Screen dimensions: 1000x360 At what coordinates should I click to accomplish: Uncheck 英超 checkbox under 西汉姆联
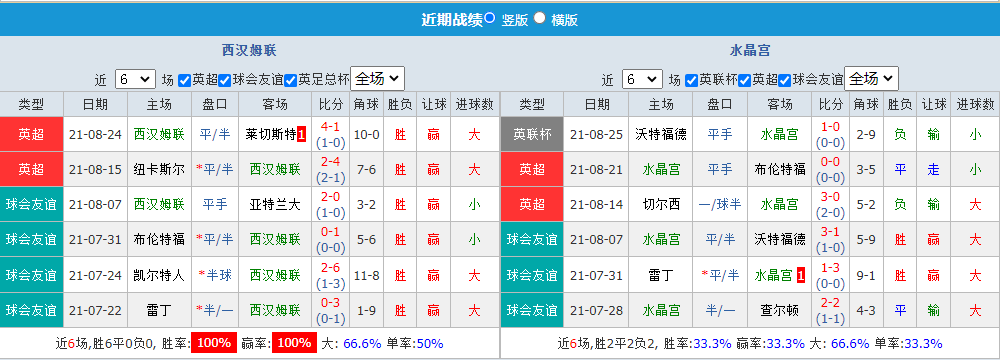pyautogui.click(x=184, y=80)
